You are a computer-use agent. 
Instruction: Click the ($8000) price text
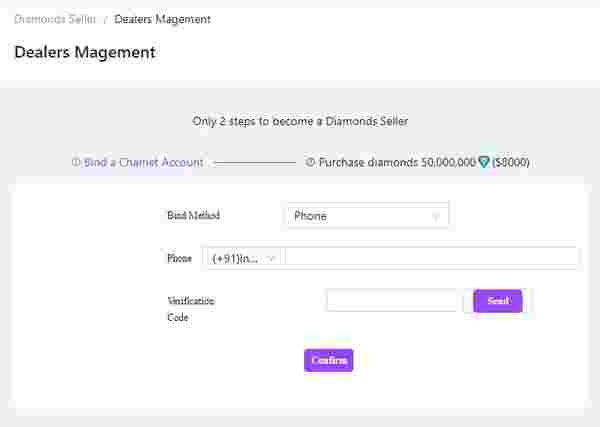click(511, 162)
